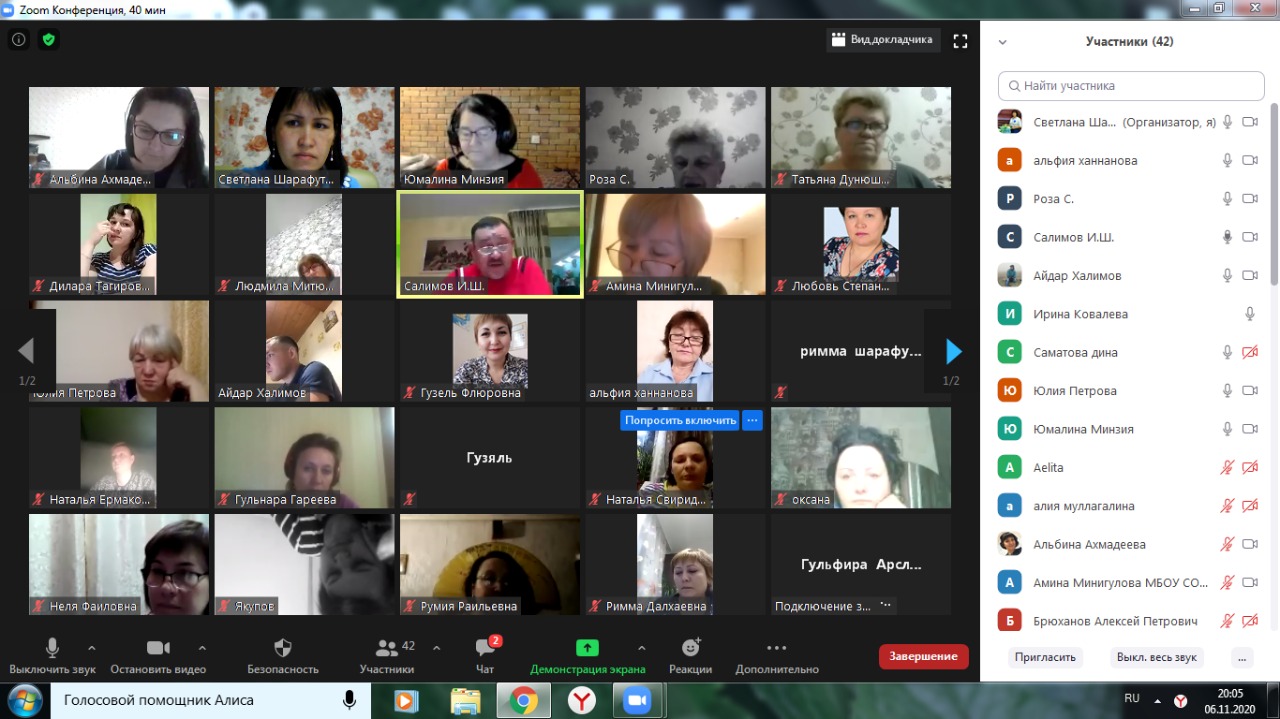1280x719 pixels.
Task: Click the Демонстрация экрана share icon
Action: point(587,648)
